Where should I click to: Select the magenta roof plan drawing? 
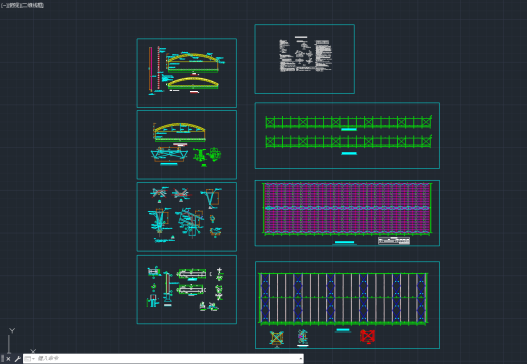(x=347, y=208)
